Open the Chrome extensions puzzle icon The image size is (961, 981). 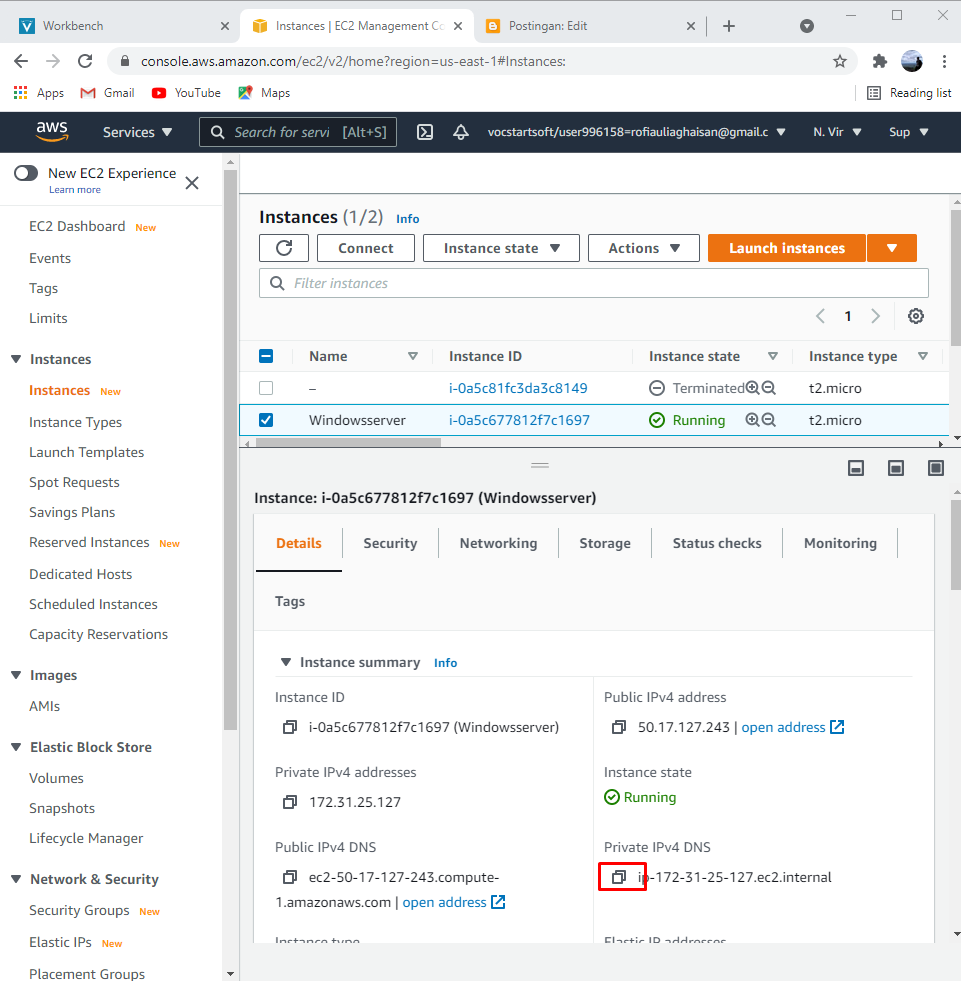(880, 61)
